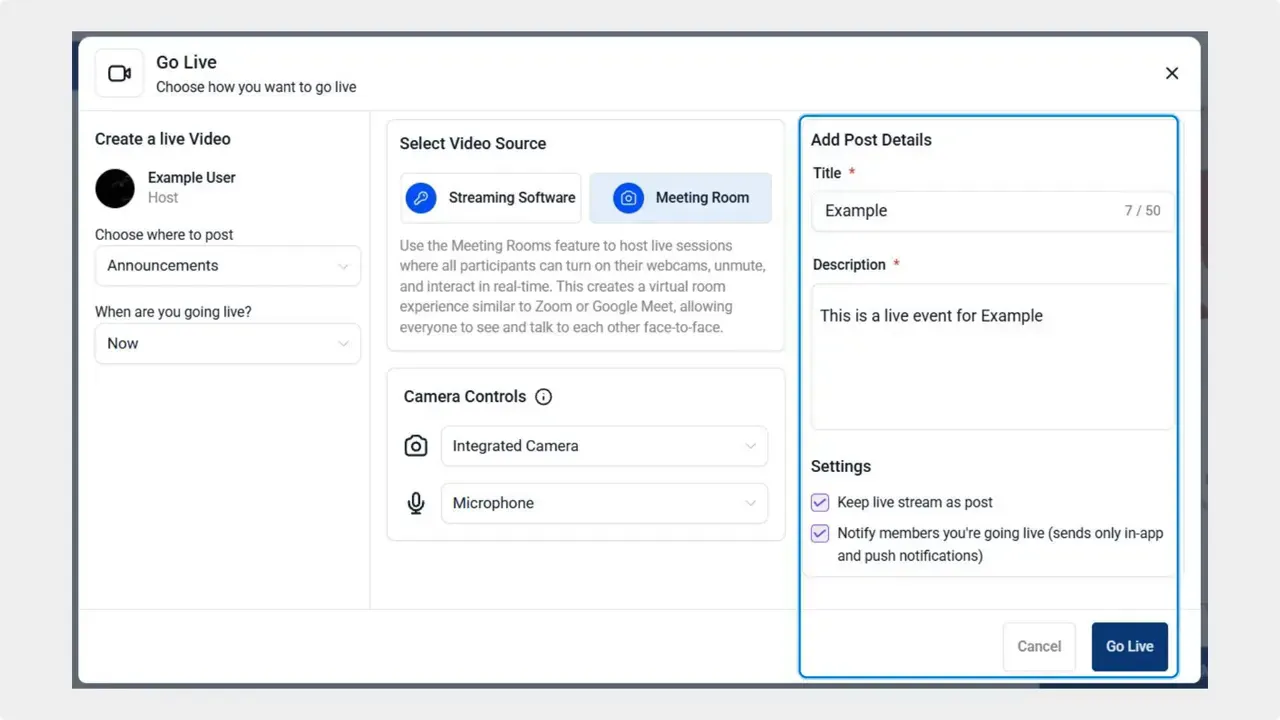Select the Streaming Software source tab

coord(491,198)
